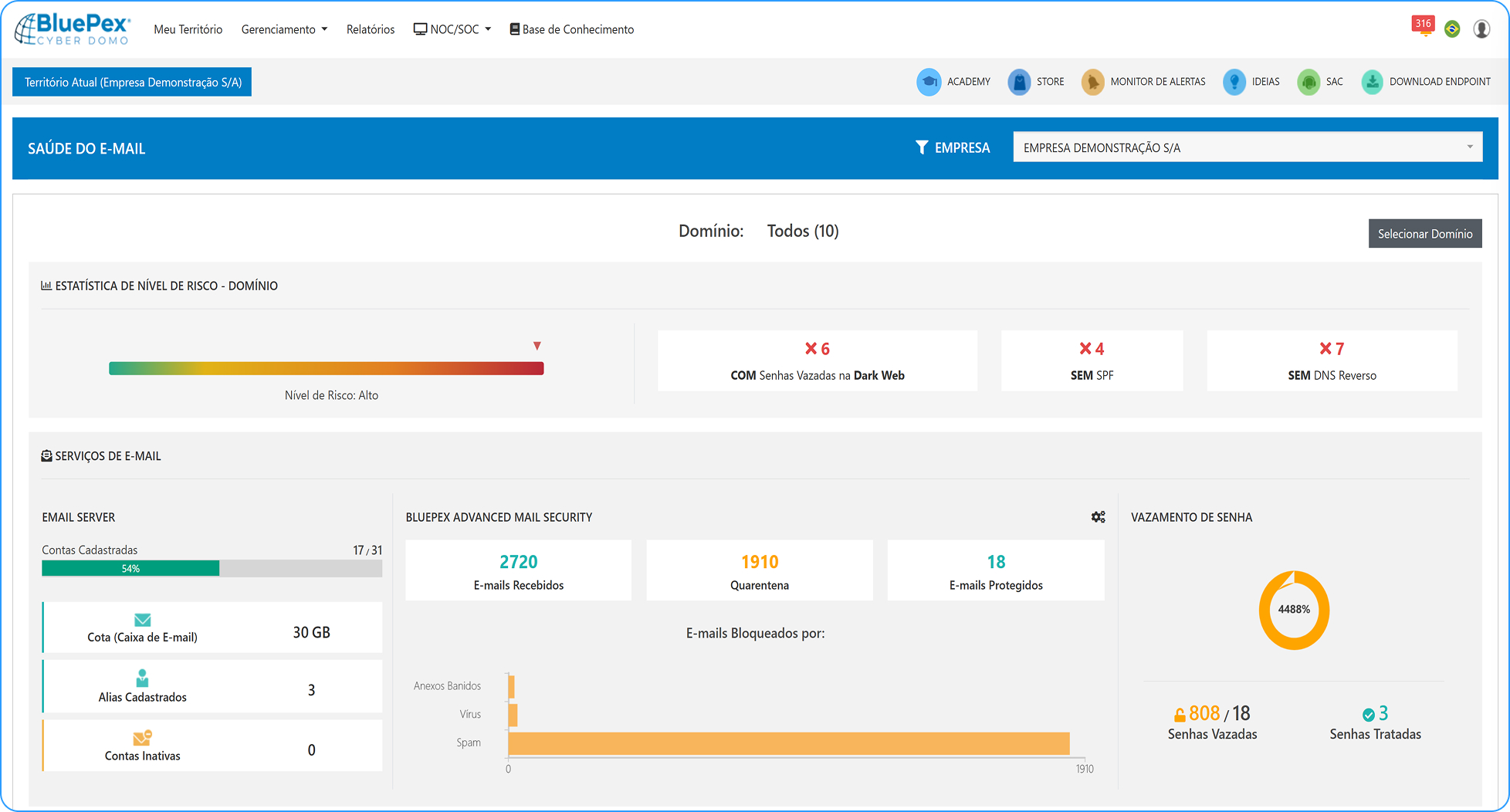Open the Empresa Demonstração S/A company selector

1248,147
